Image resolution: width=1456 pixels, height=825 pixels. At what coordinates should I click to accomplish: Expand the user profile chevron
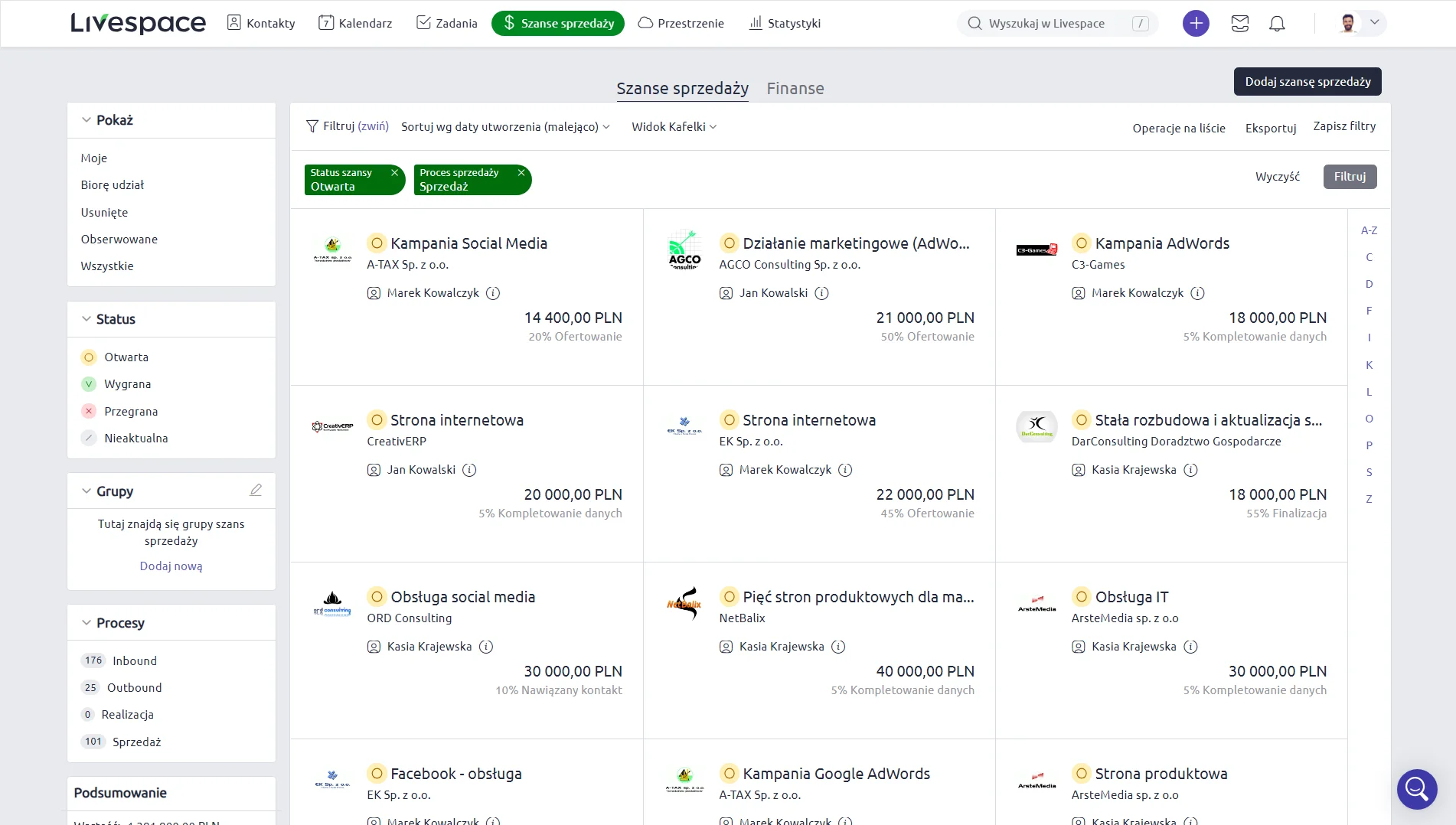tap(1376, 23)
